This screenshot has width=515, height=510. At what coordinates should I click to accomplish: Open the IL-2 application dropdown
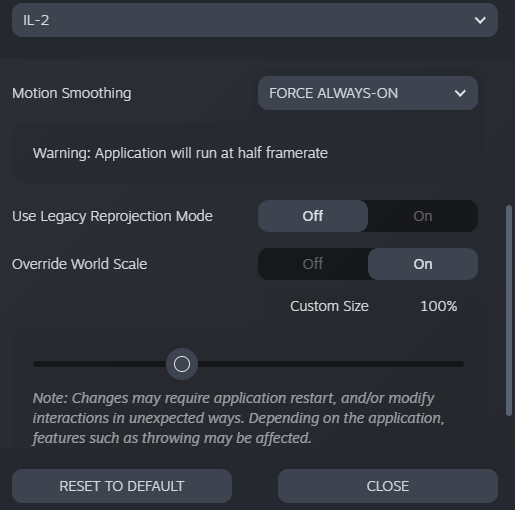coord(255,20)
